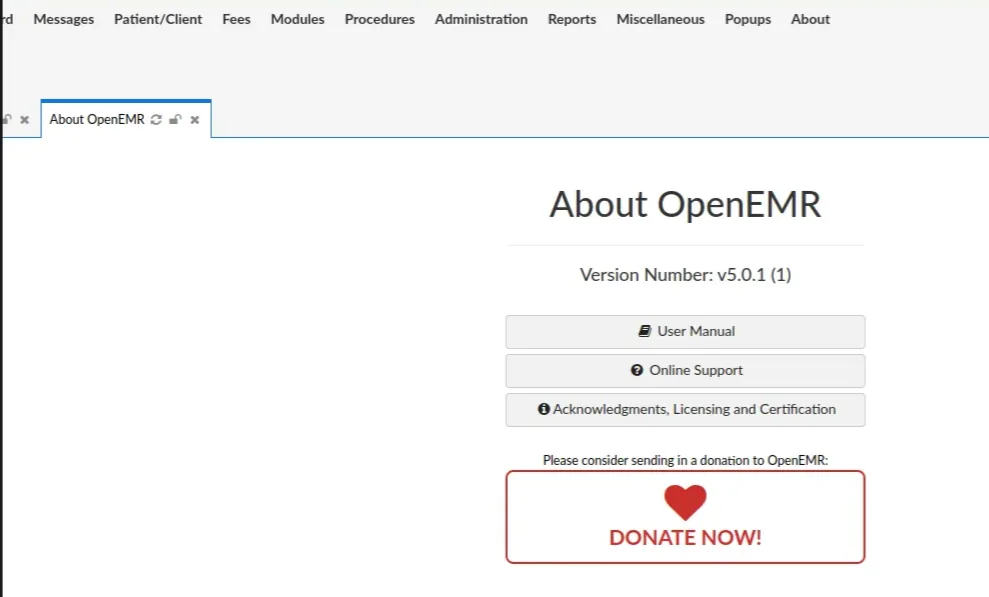The image size is (989, 597).
Task: Click the red heart donation icon
Action: [685, 502]
